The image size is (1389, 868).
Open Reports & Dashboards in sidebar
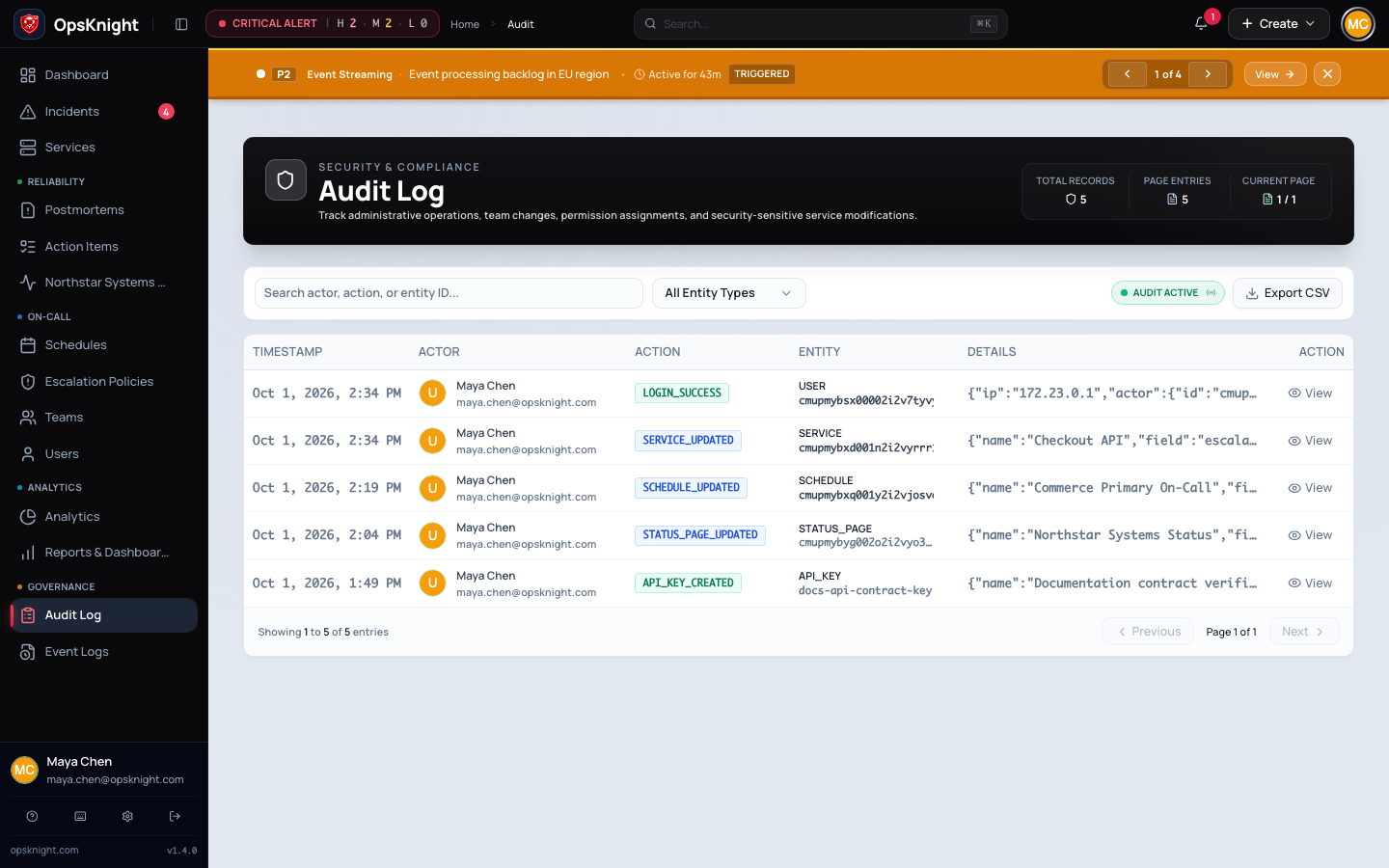pyautogui.click(x=103, y=553)
